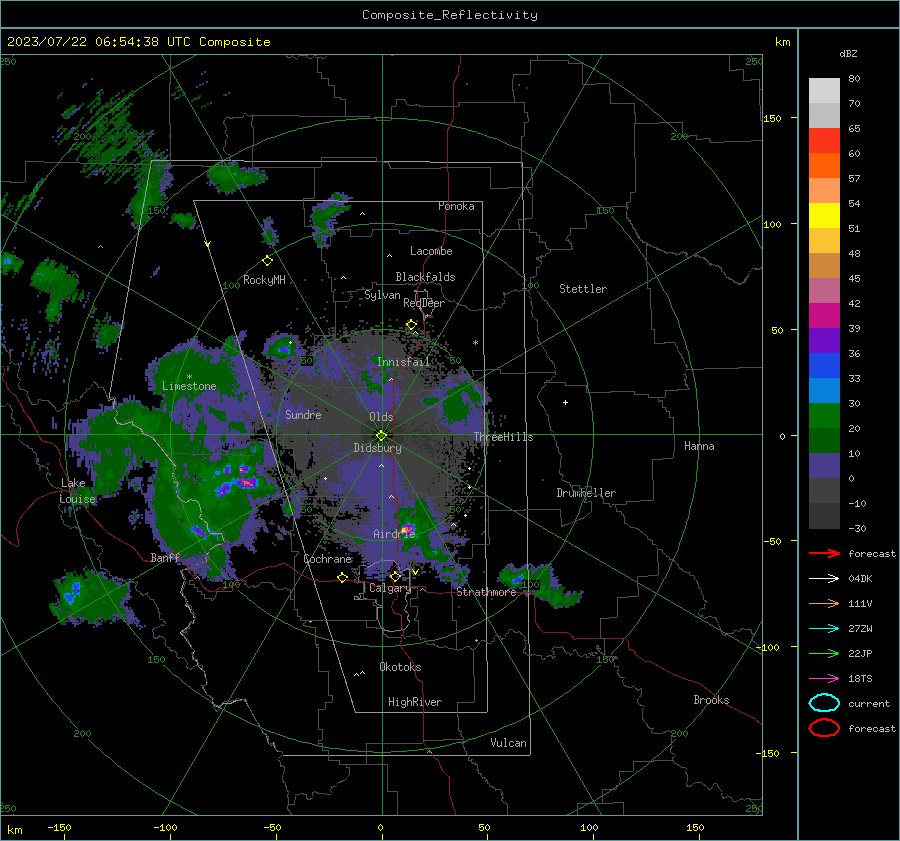
Task: Click the Blackfalds label
Action: [x=425, y=277]
